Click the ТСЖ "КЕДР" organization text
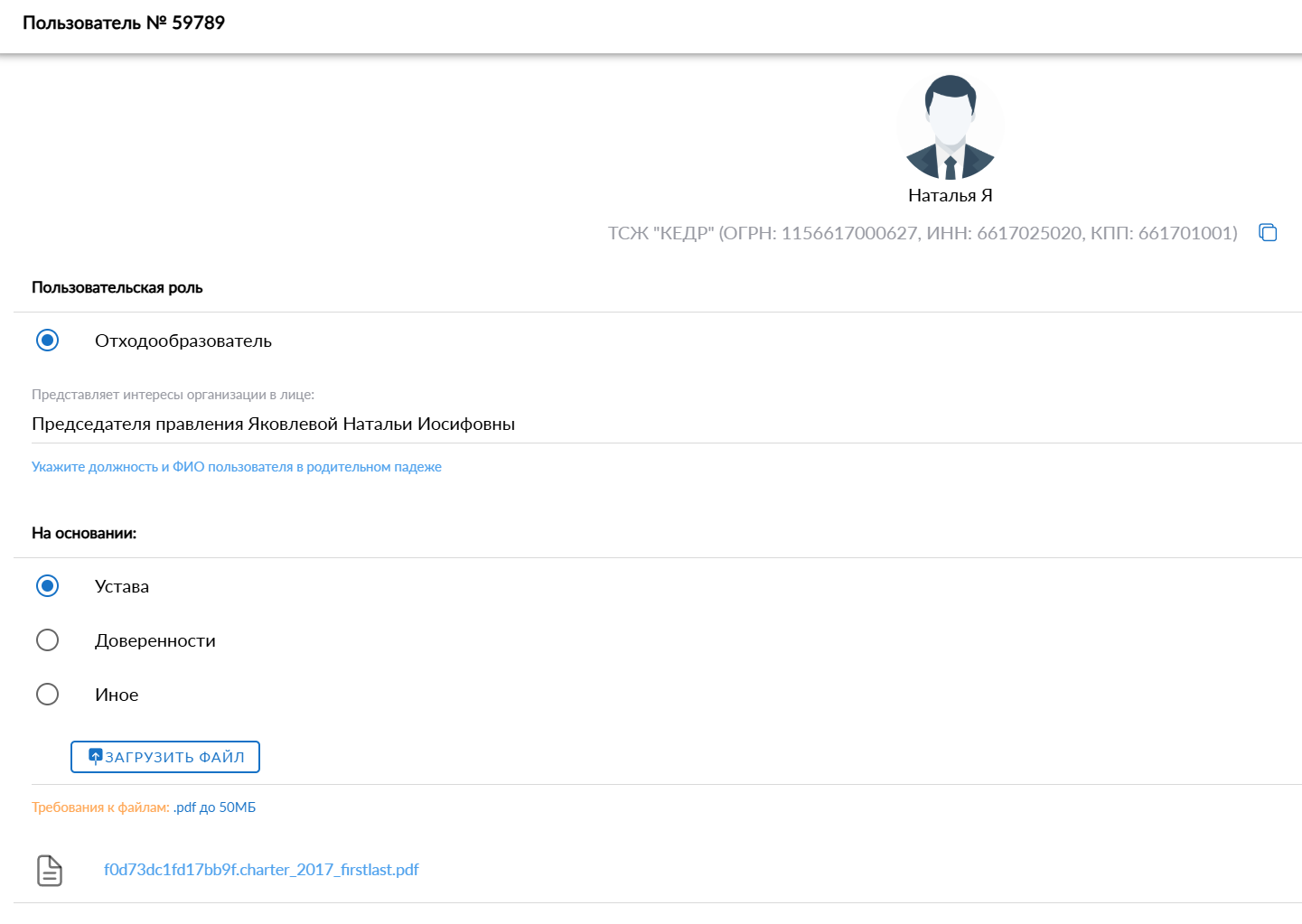This screenshot has width=1302, height=924. click(x=923, y=233)
